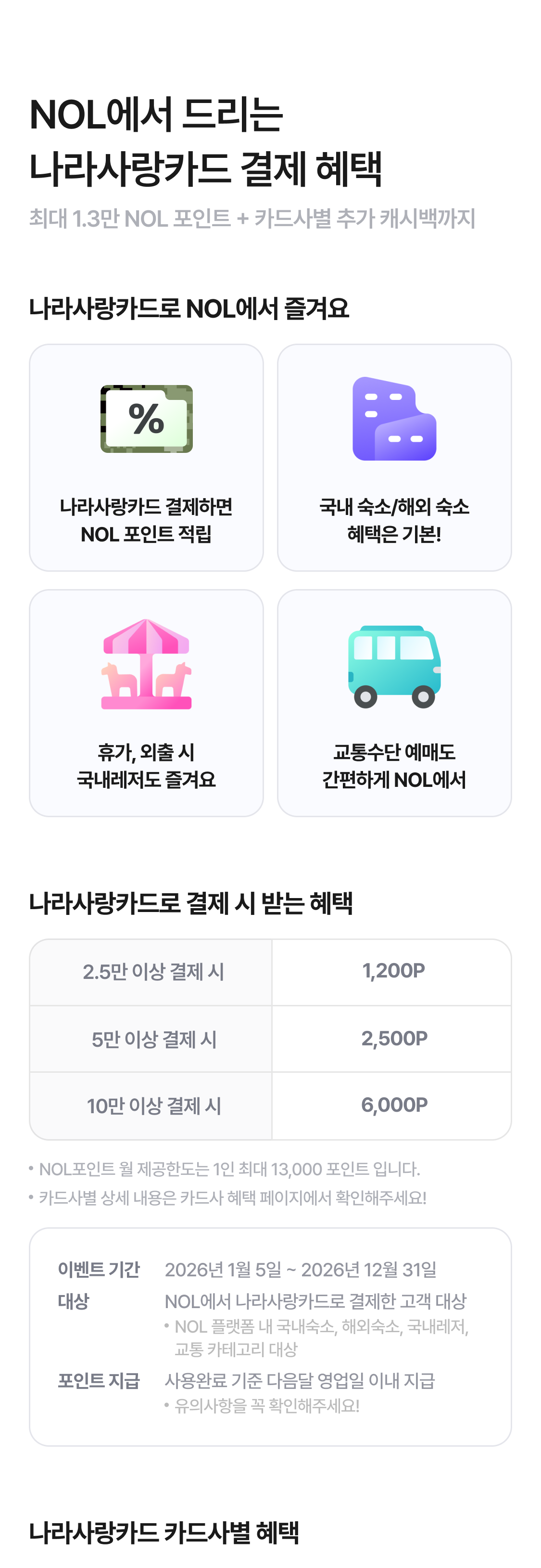Click the camouflage percent coupon icon
The image size is (541, 1568).
pyautogui.click(x=147, y=419)
